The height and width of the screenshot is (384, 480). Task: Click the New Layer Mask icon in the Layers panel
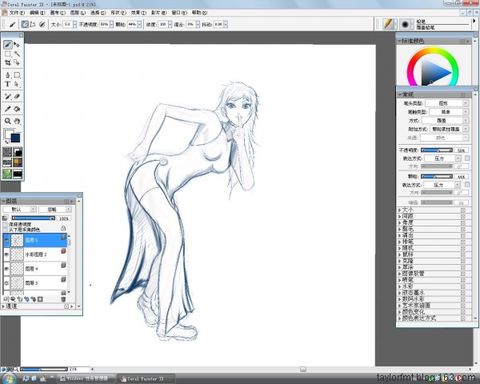coord(40,299)
